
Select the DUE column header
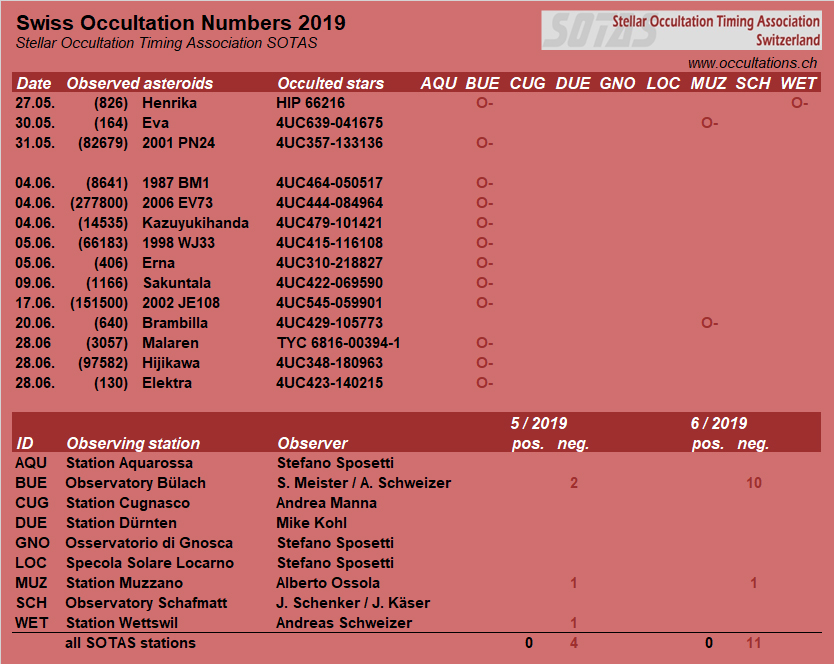tap(573, 83)
